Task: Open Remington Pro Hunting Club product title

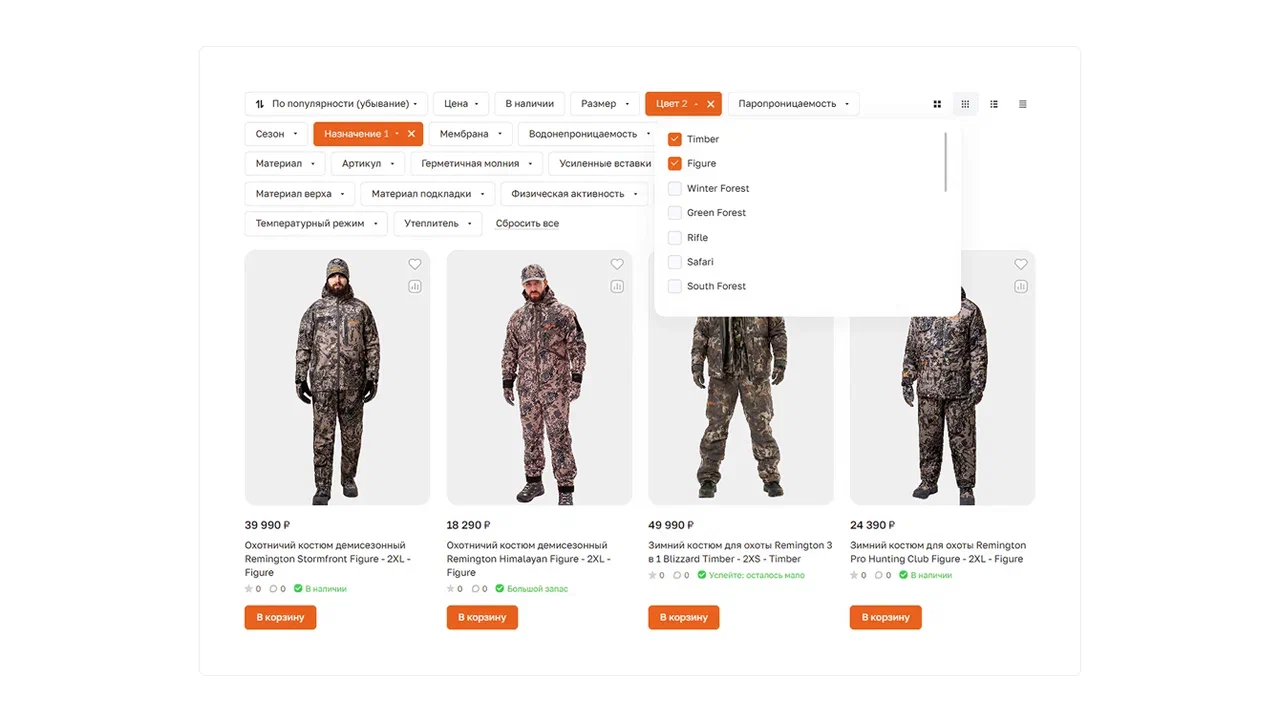Action: [x=938, y=552]
